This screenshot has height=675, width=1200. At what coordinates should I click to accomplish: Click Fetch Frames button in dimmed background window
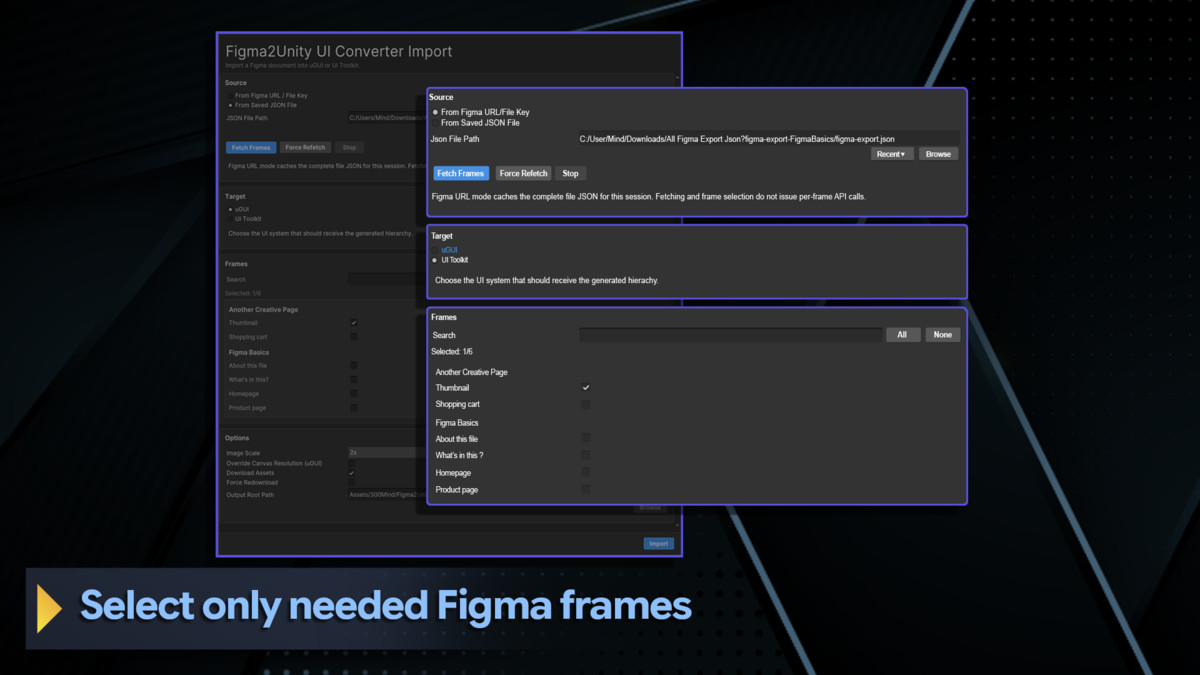click(x=251, y=147)
